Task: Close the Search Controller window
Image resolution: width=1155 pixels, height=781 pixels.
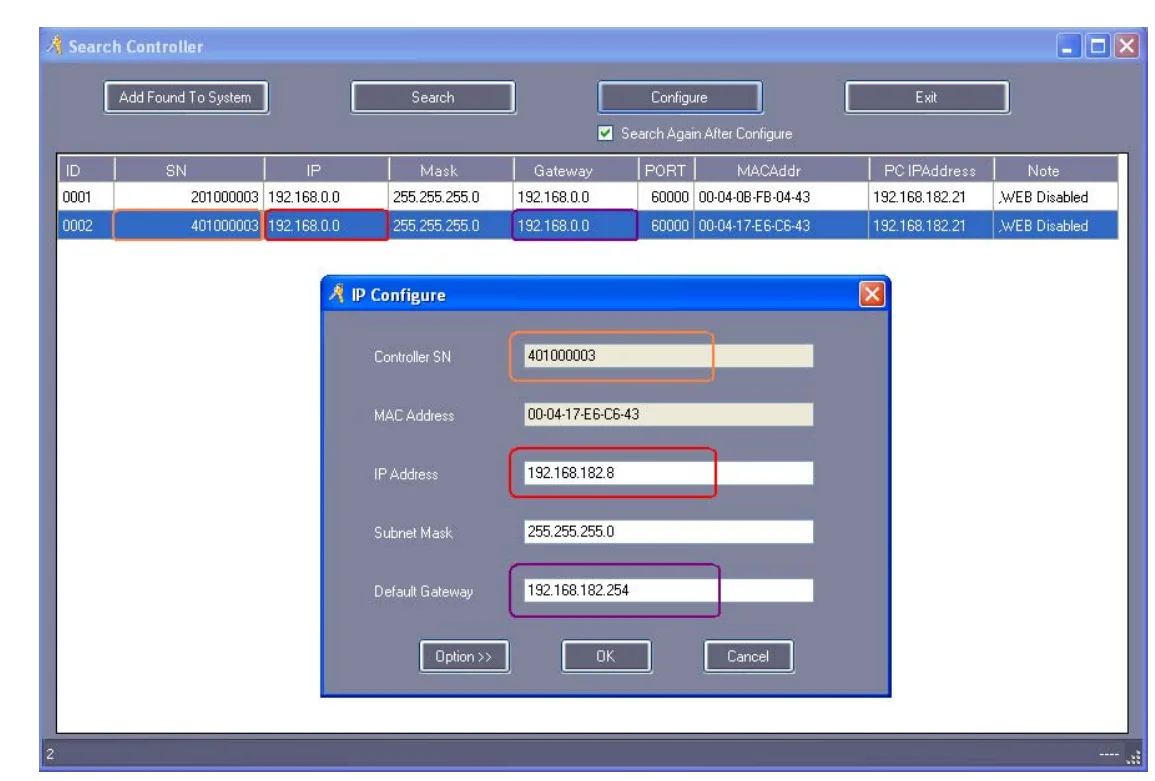Action: (x=1126, y=46)
